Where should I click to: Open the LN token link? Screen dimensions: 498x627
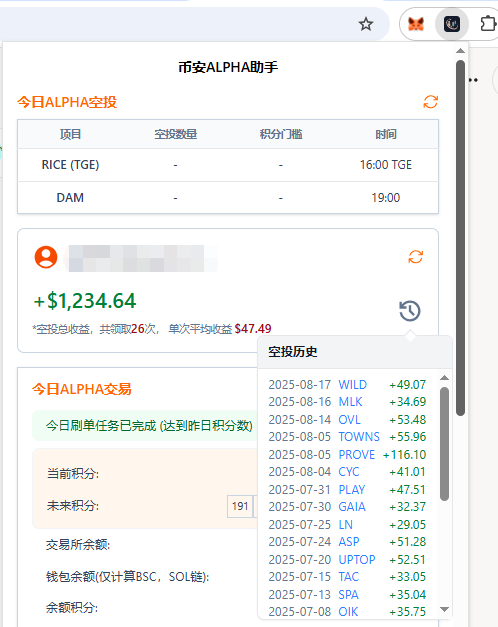pos(346,525)
